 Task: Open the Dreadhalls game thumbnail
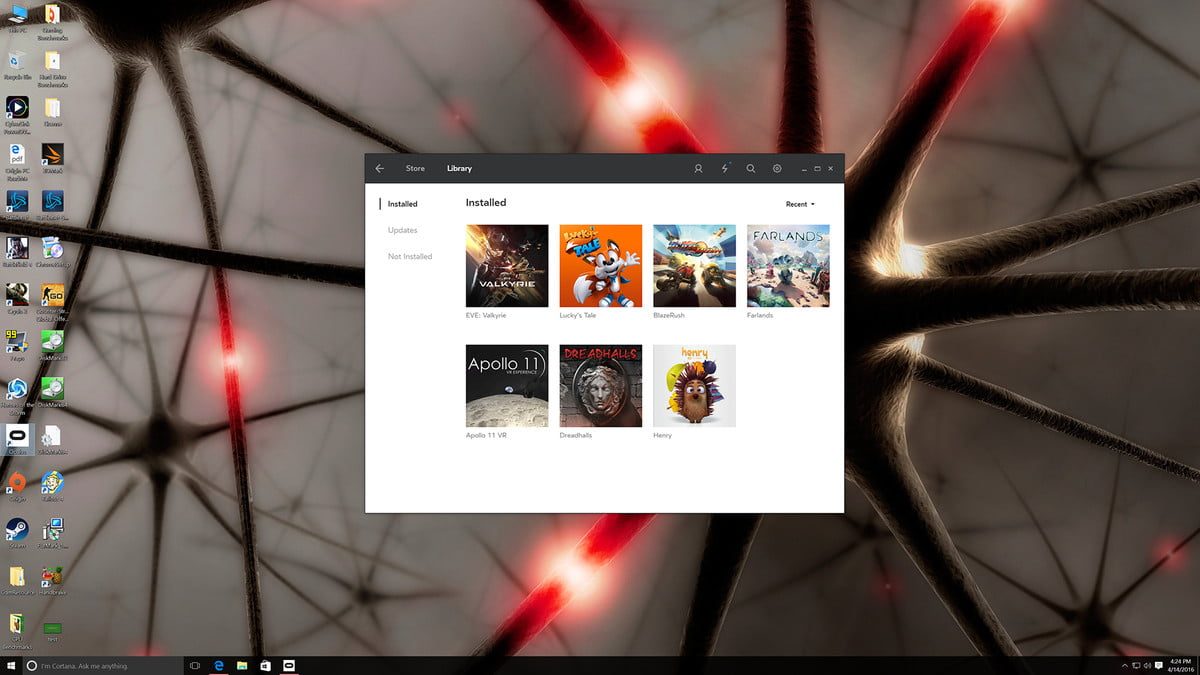point(601,386)
